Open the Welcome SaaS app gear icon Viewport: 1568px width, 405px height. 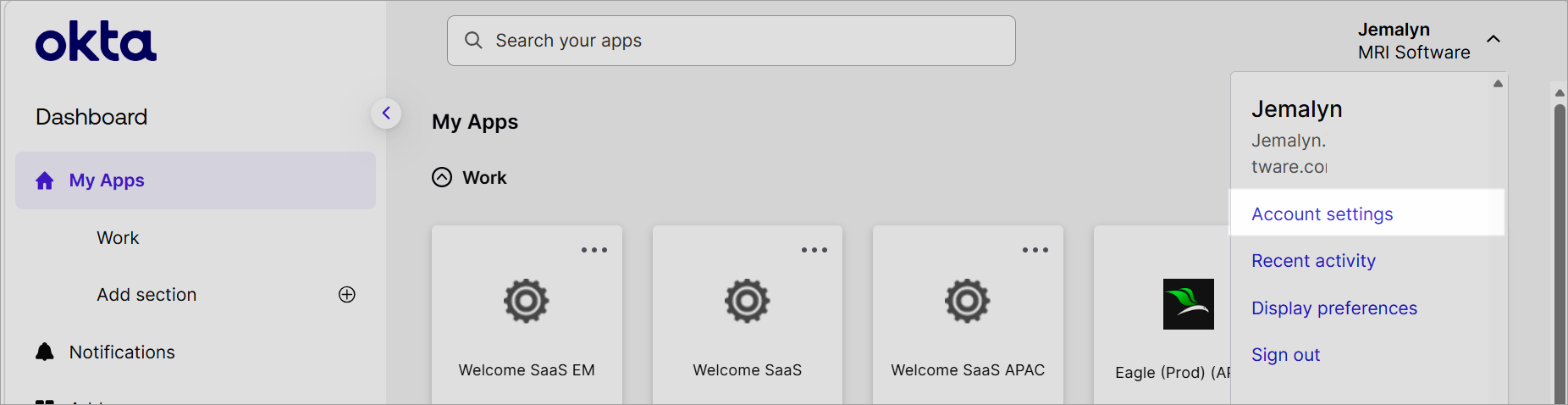(x=747, y=301)
